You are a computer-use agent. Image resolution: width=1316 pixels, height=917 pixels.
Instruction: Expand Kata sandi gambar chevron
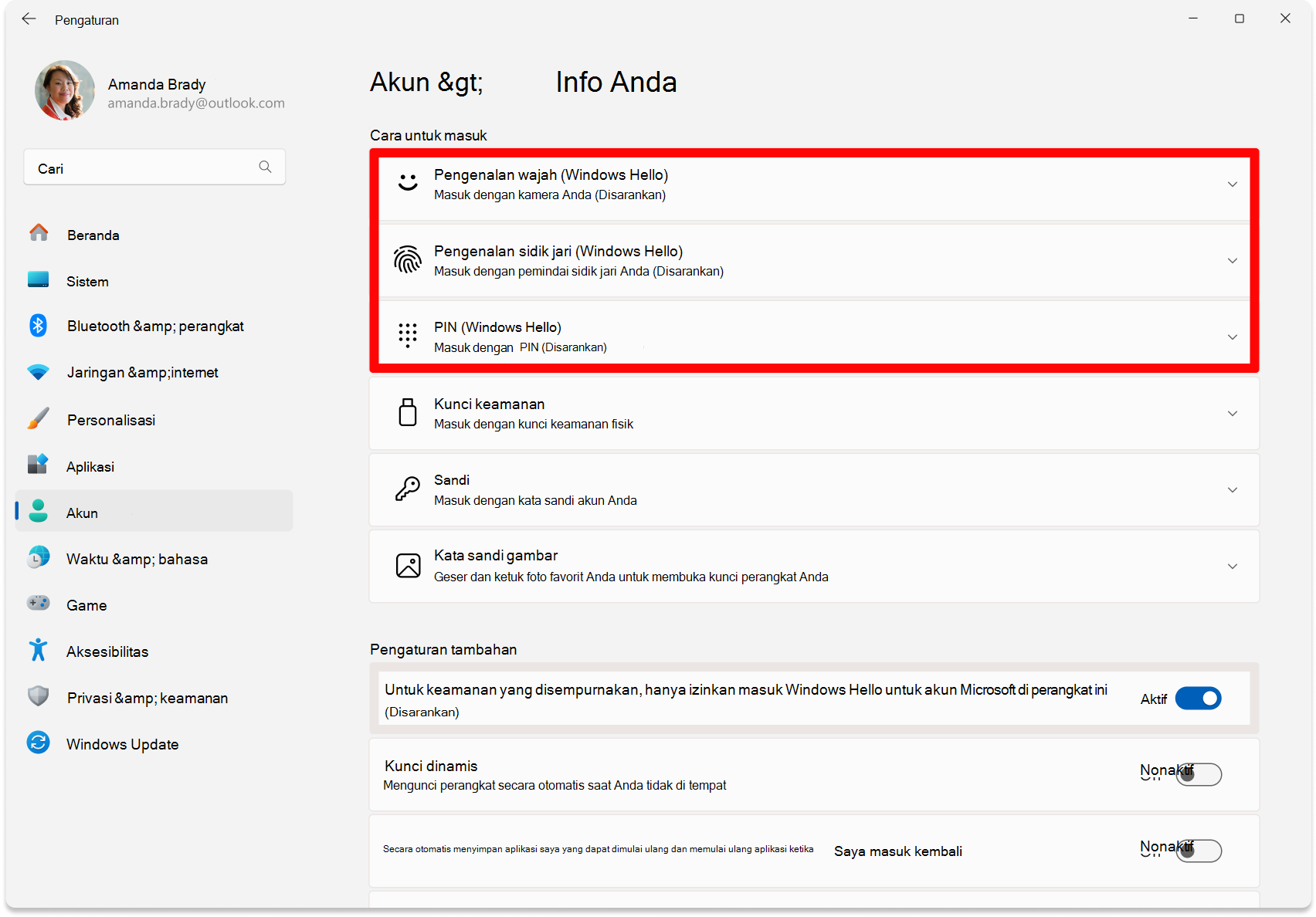pos(1233,567)
